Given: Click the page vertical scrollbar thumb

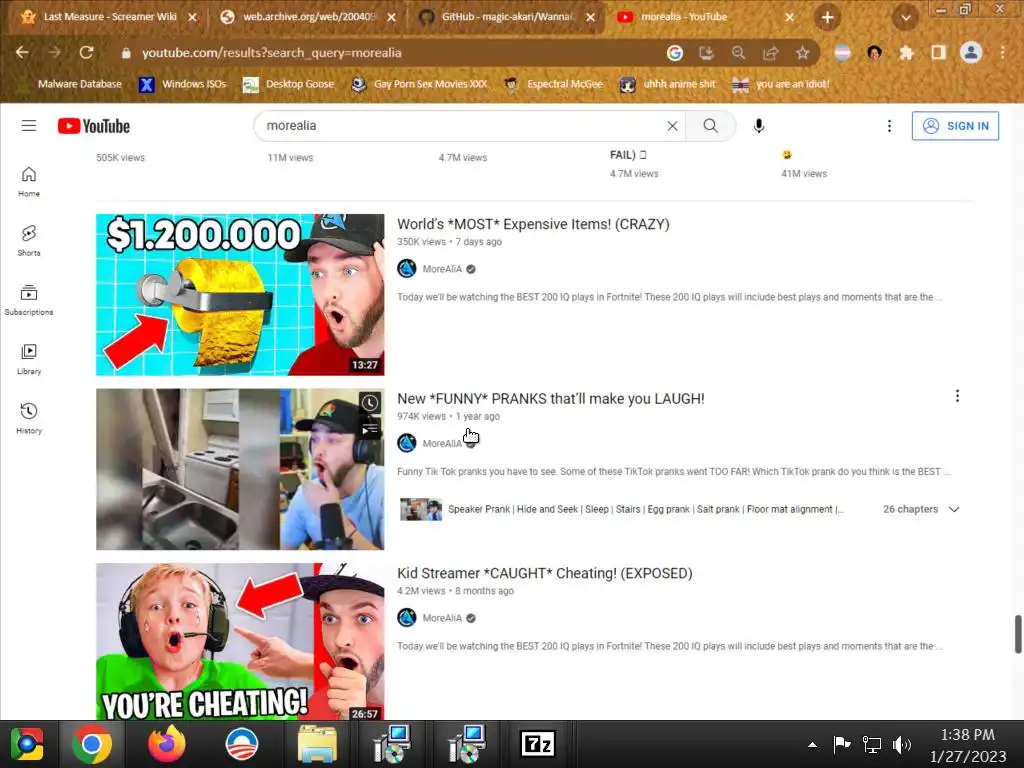Looking at the screenshot, I should click(x=1017, y=633).
